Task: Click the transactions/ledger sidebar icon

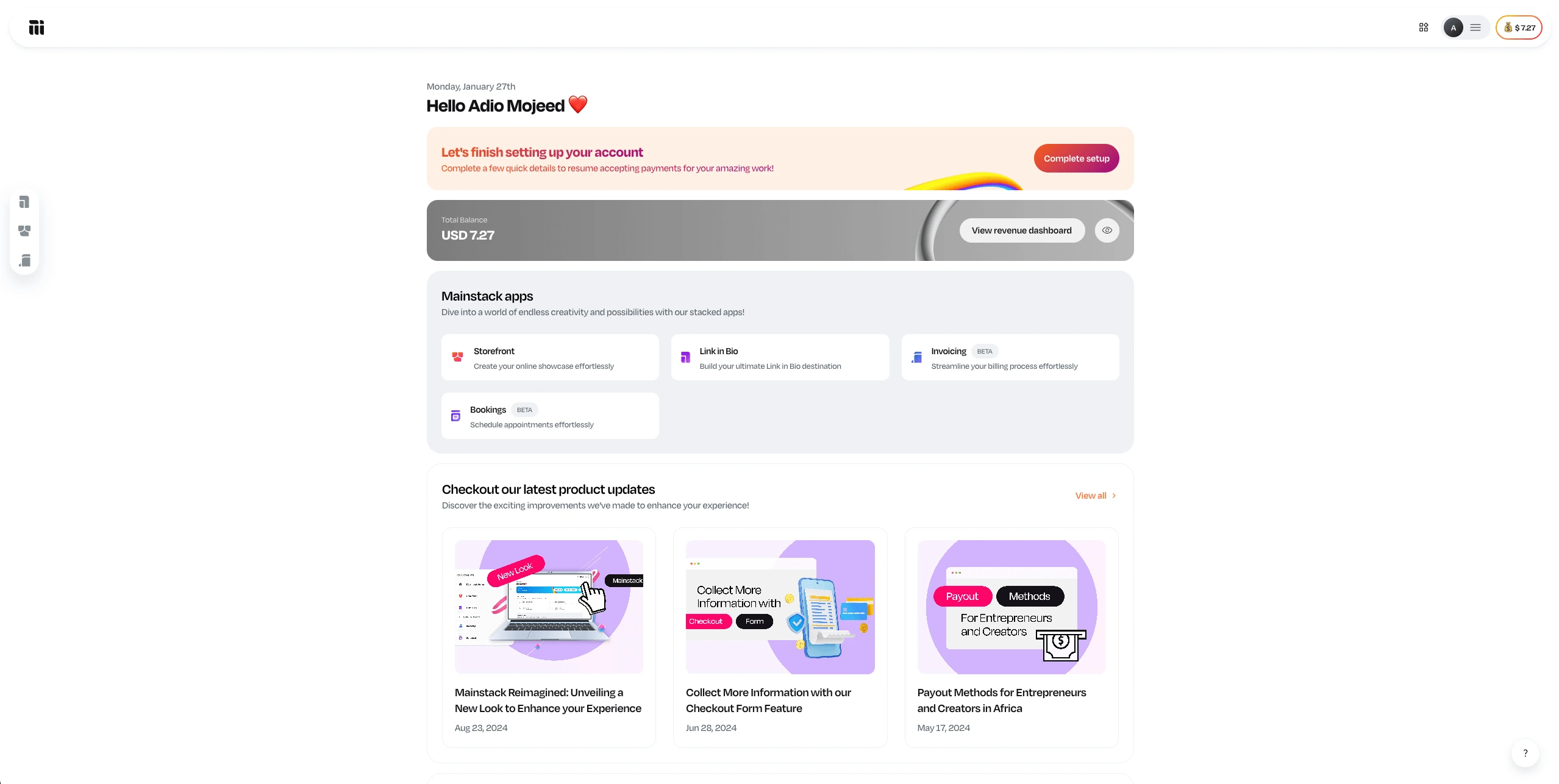Action: click(24, 262)
